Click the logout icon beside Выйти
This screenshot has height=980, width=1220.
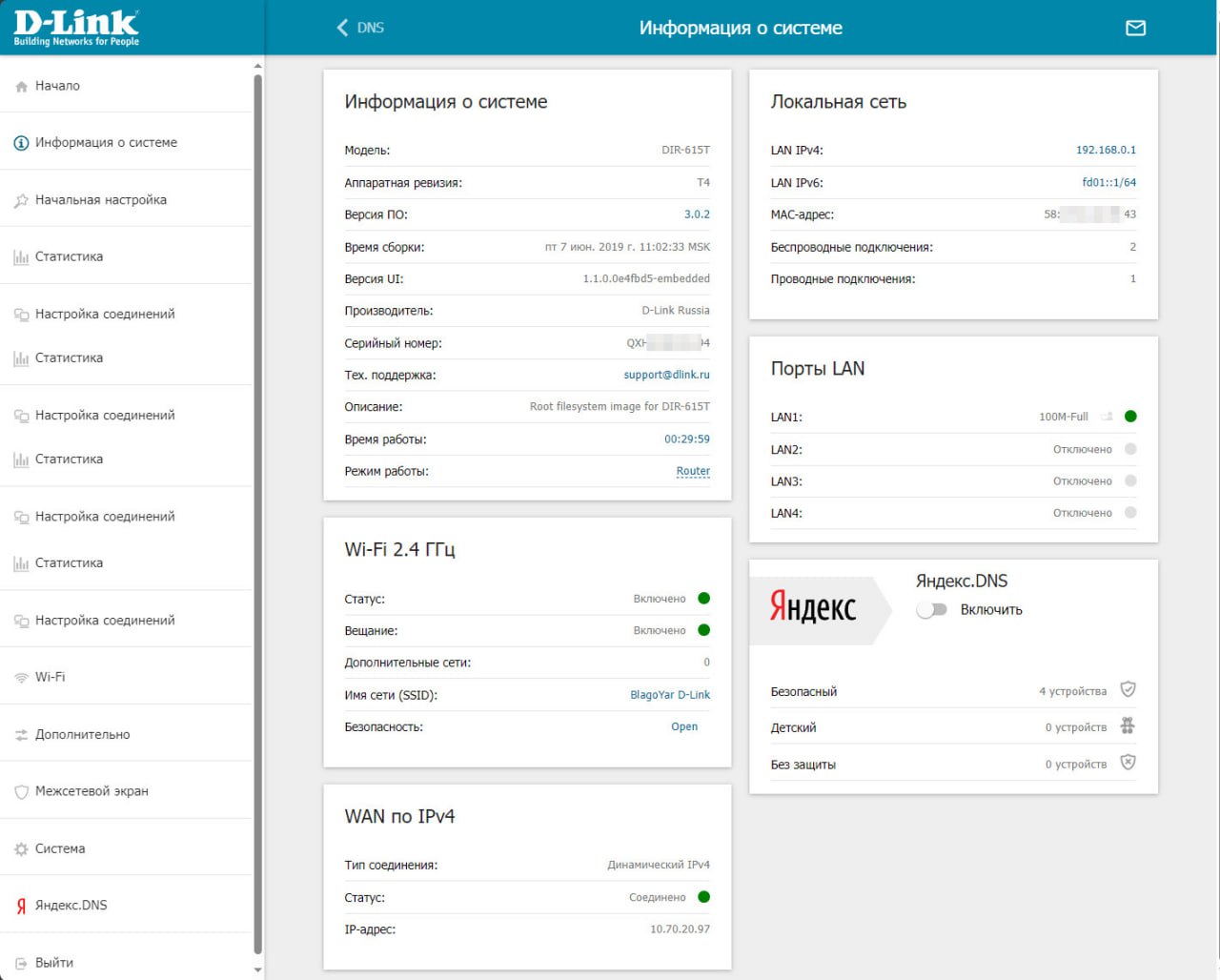pos(21,963)
